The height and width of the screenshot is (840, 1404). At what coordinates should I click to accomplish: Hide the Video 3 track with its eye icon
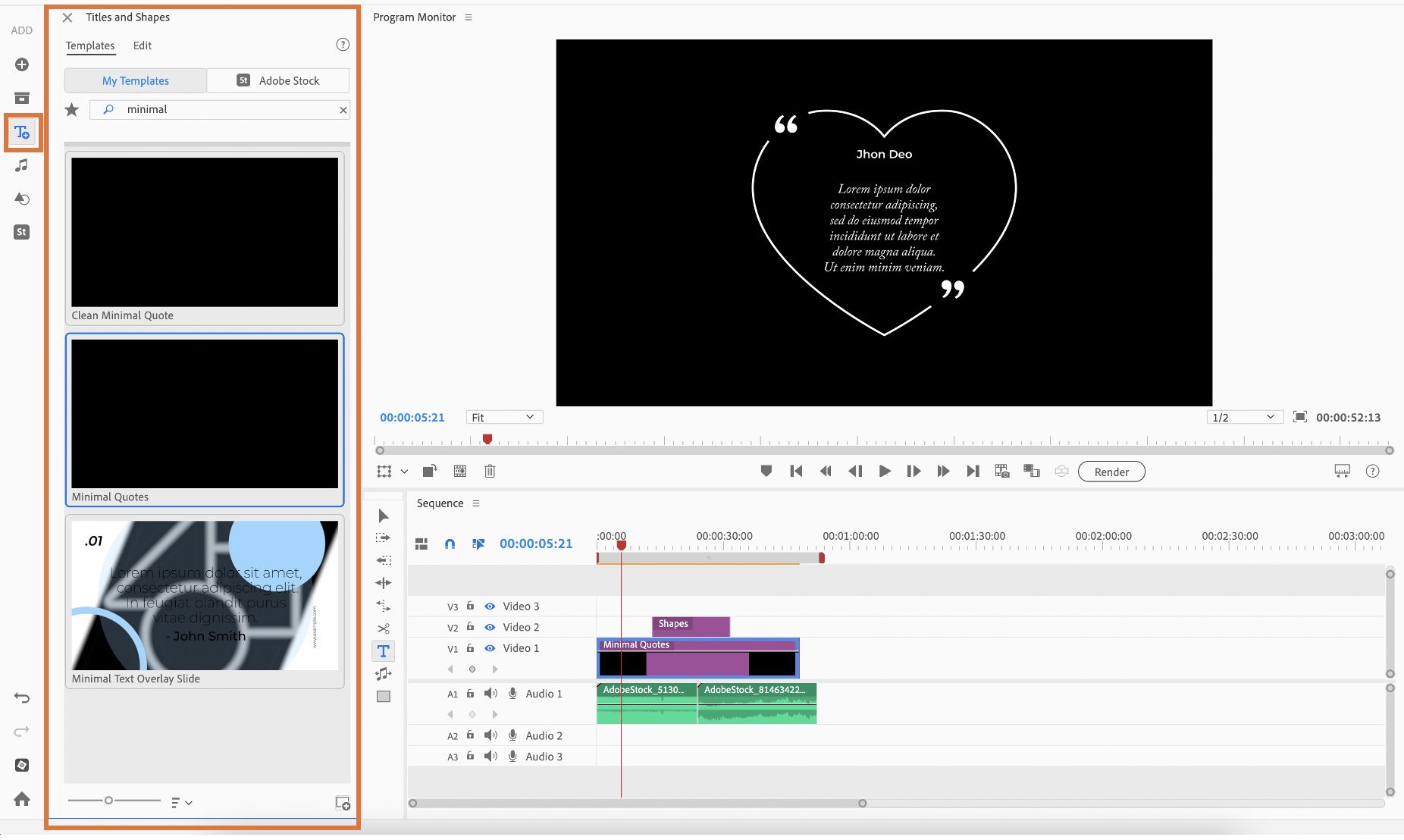point(490,606)
